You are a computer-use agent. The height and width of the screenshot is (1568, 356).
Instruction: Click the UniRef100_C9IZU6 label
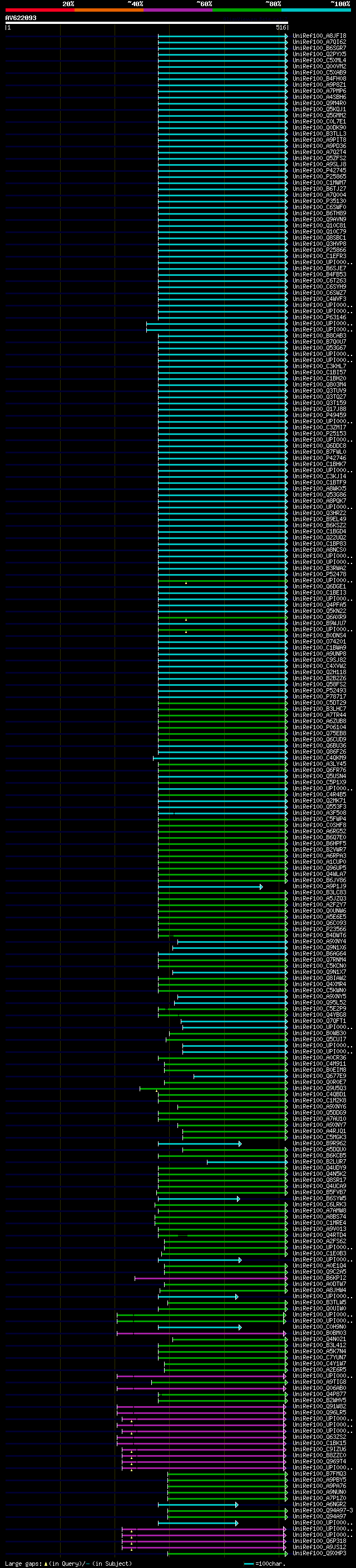coord(319,1449)
